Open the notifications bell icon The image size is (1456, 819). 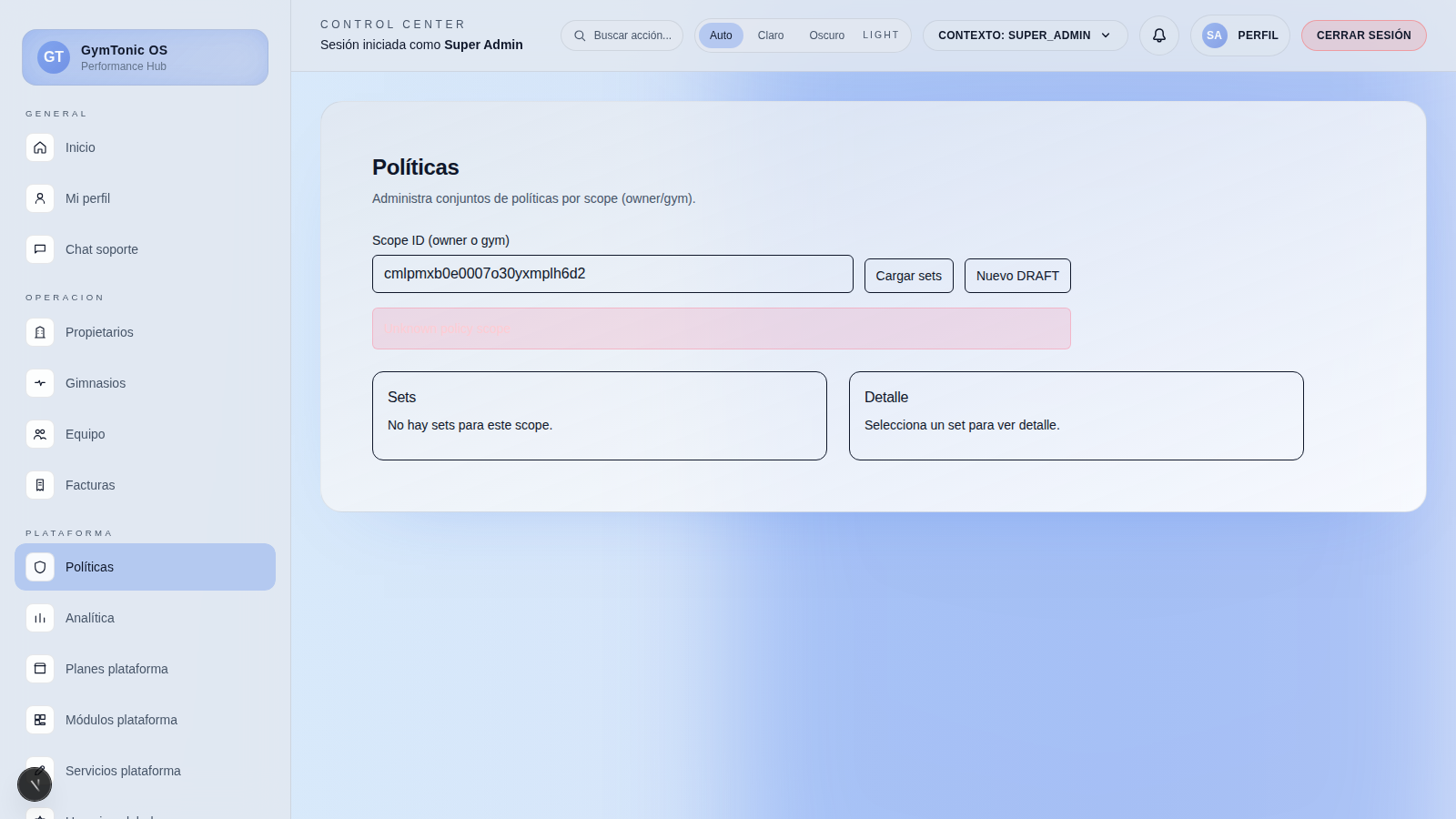click(1158, 35)
